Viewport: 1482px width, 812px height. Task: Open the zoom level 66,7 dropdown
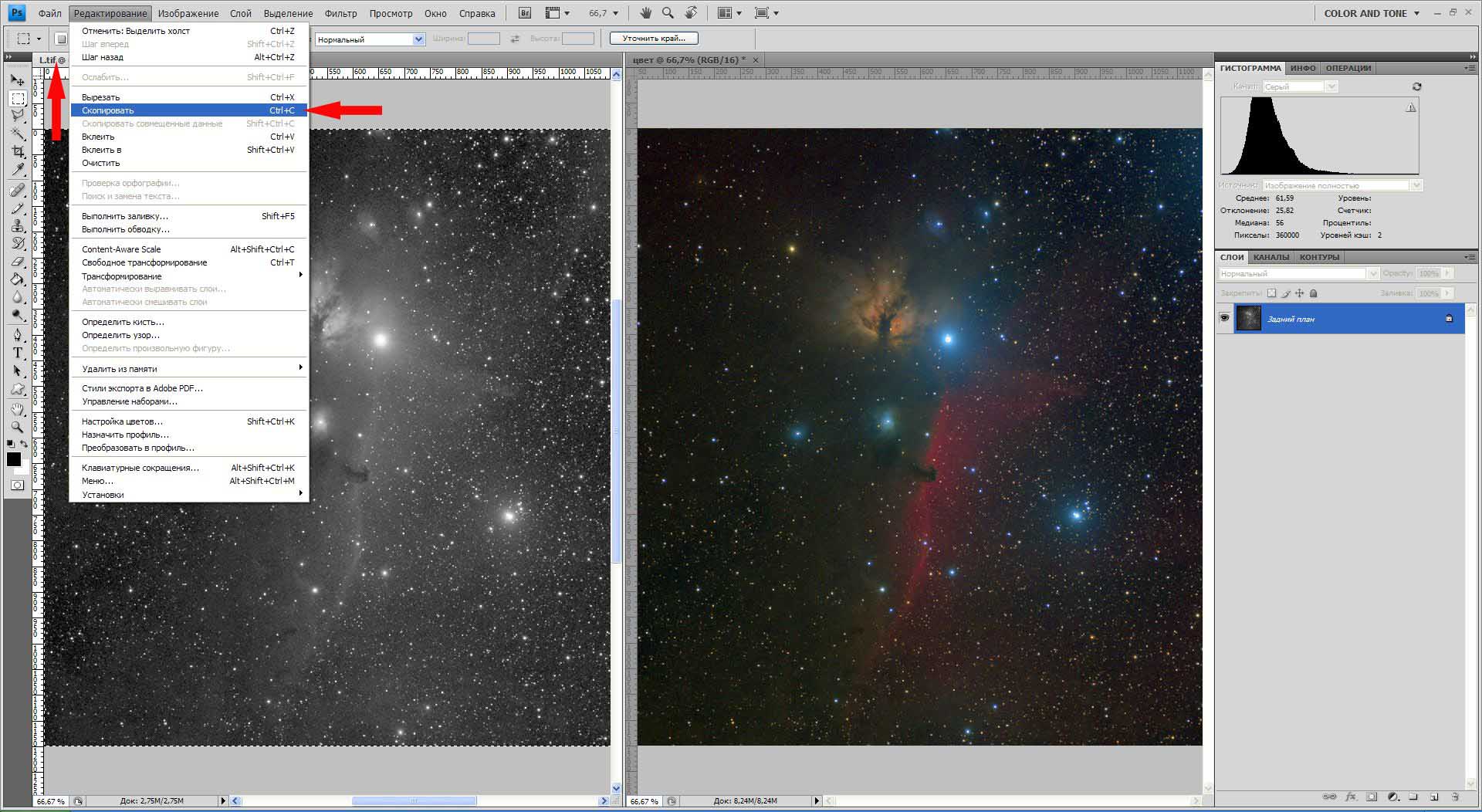coord(615,13)
